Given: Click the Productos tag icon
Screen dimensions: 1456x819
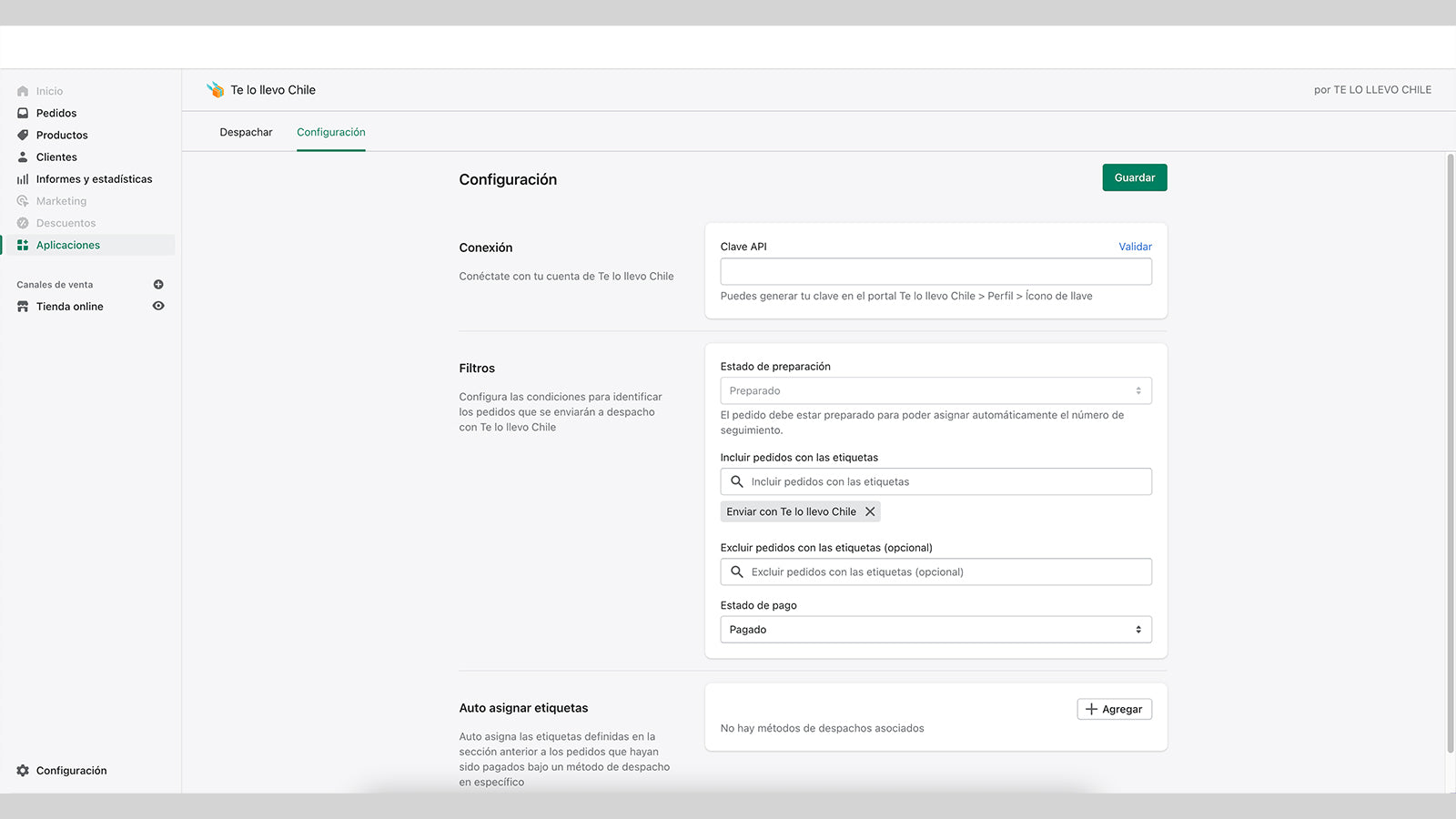Looking at the screenshot, I should pos(23,135).
